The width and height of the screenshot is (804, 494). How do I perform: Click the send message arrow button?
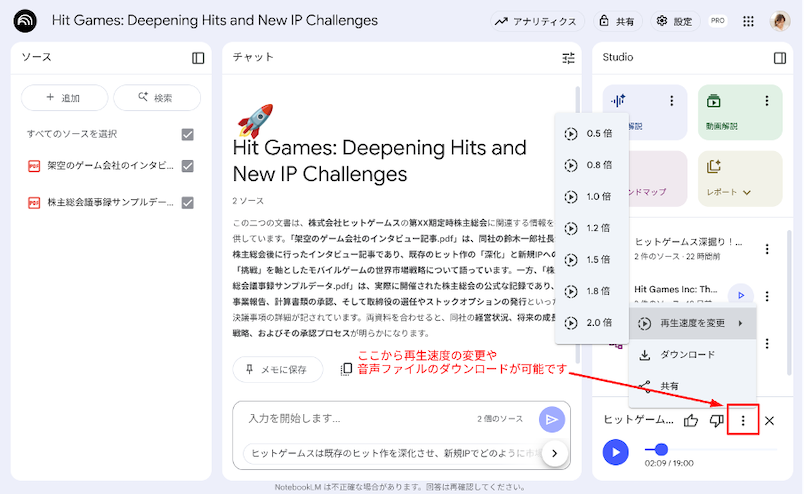(x=552, y=420)
